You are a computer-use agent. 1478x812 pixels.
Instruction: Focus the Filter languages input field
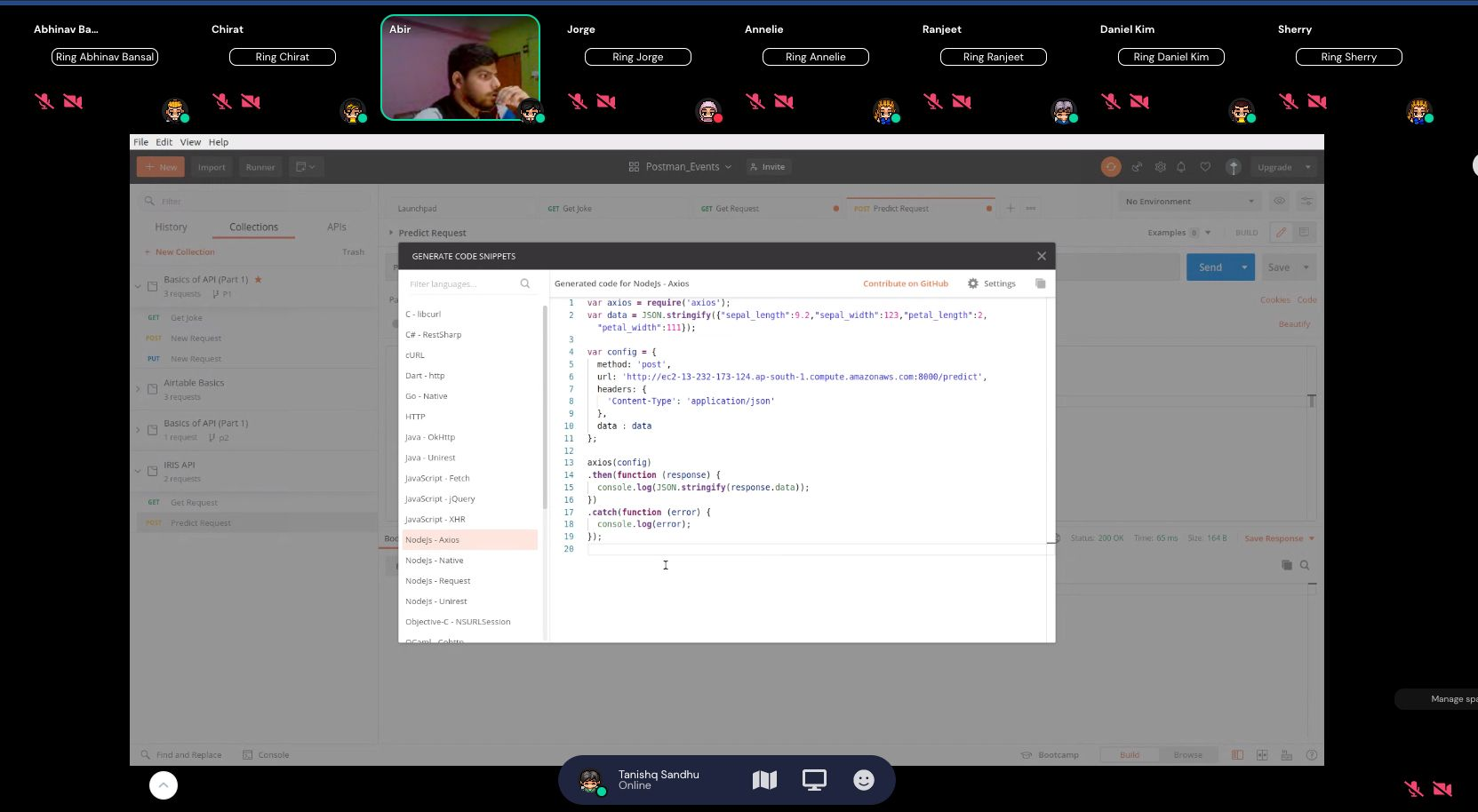(462, 284)
